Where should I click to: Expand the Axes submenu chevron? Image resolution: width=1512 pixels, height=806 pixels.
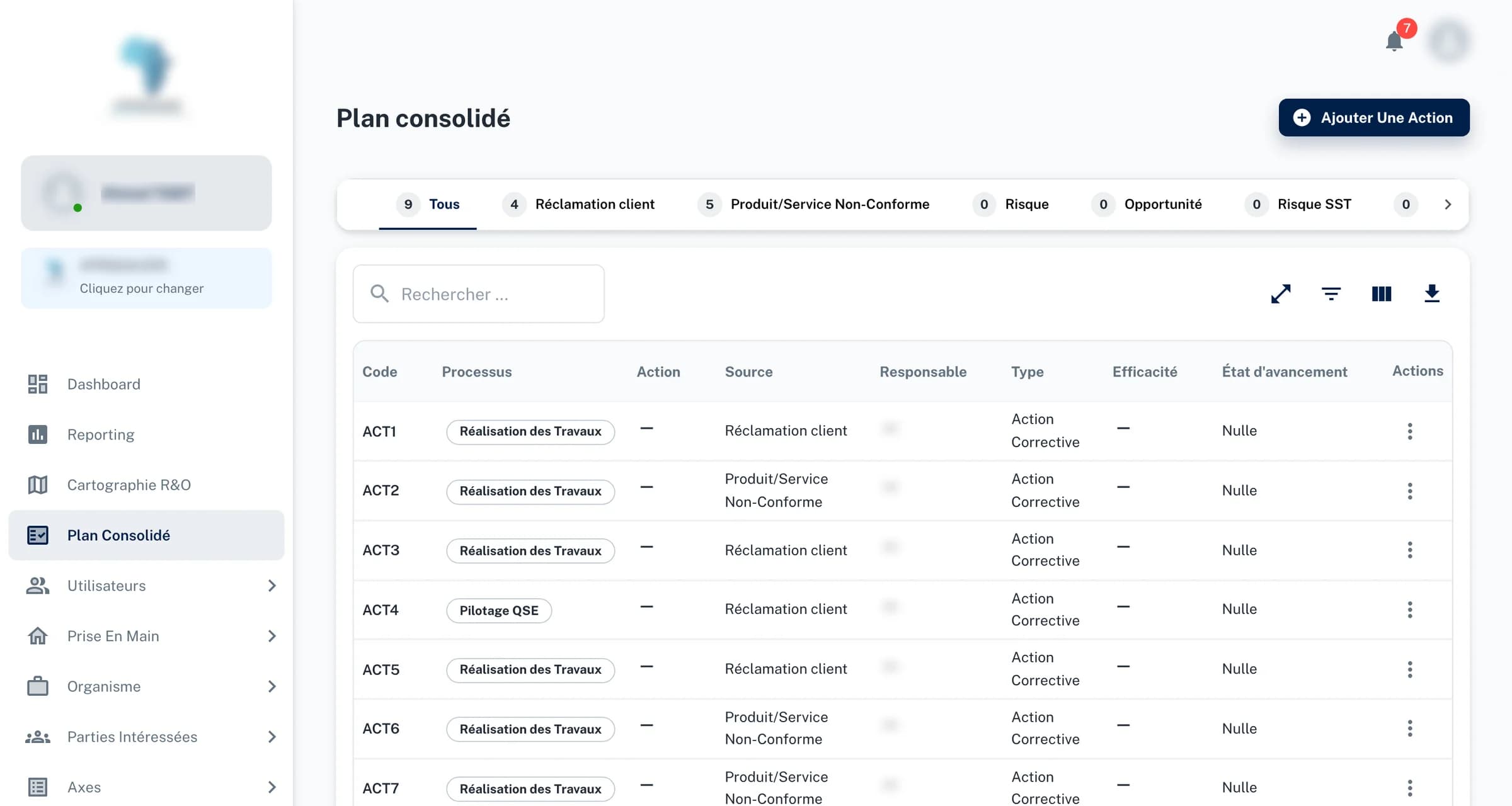coord(272,787)
